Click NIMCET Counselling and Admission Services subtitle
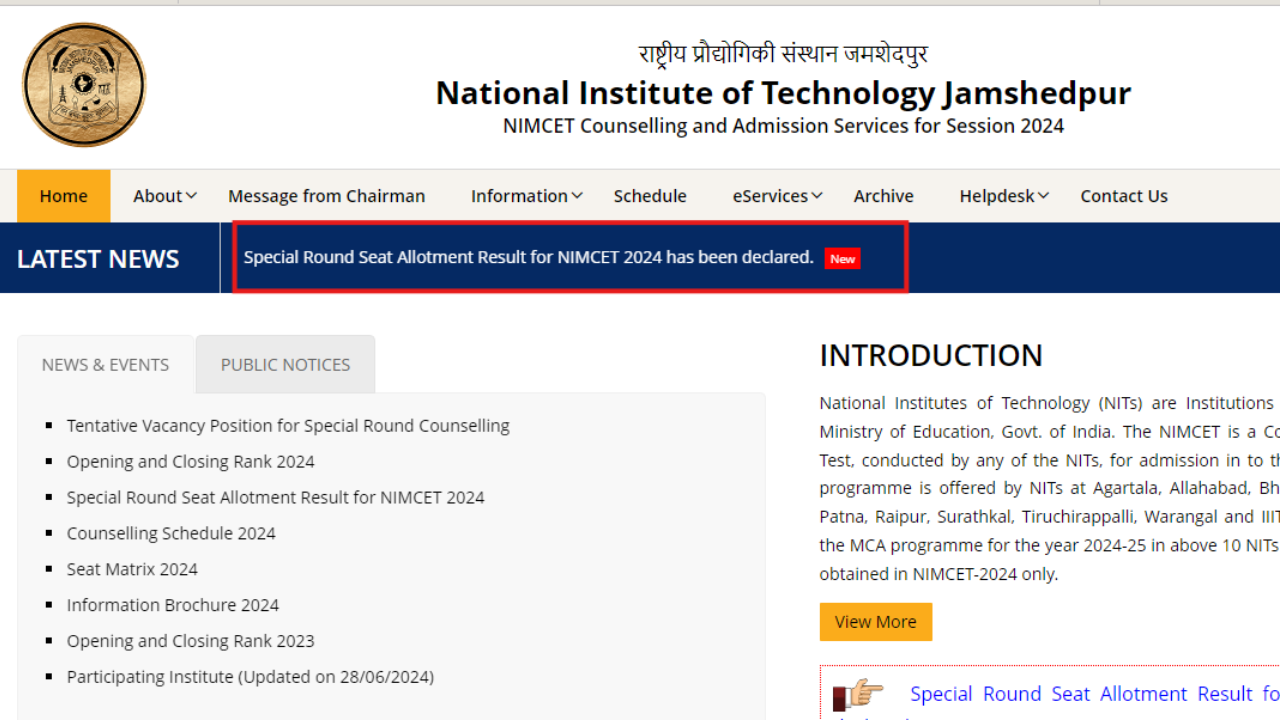 tap(783, 126)
